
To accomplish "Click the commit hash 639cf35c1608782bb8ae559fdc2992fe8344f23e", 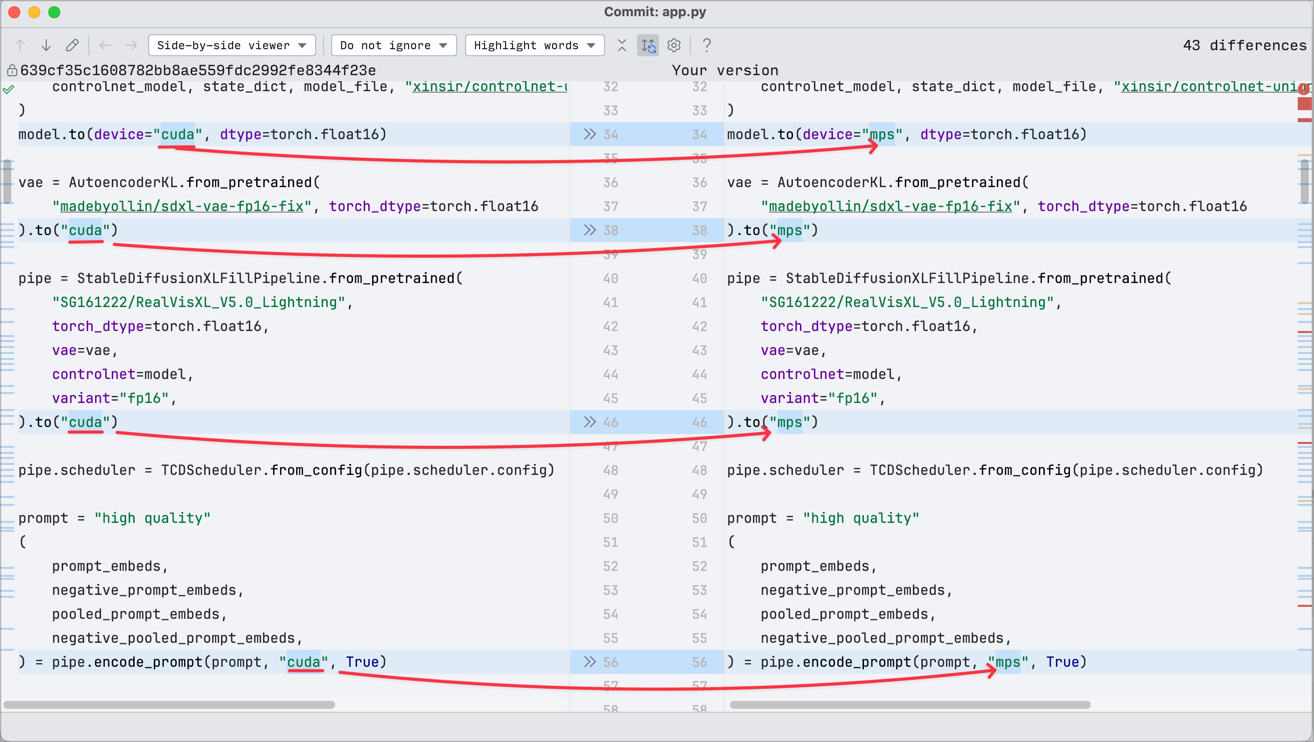I will coord(198,70).
